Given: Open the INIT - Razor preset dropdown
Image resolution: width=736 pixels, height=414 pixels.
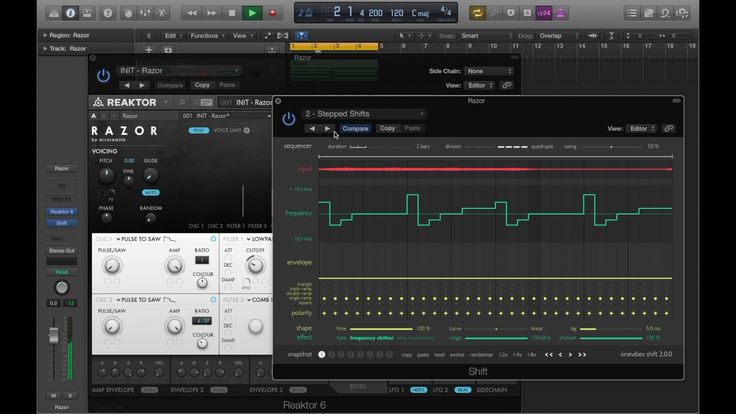Looking at the screenshot, I should pyautogui.click(x=178, y=70).
